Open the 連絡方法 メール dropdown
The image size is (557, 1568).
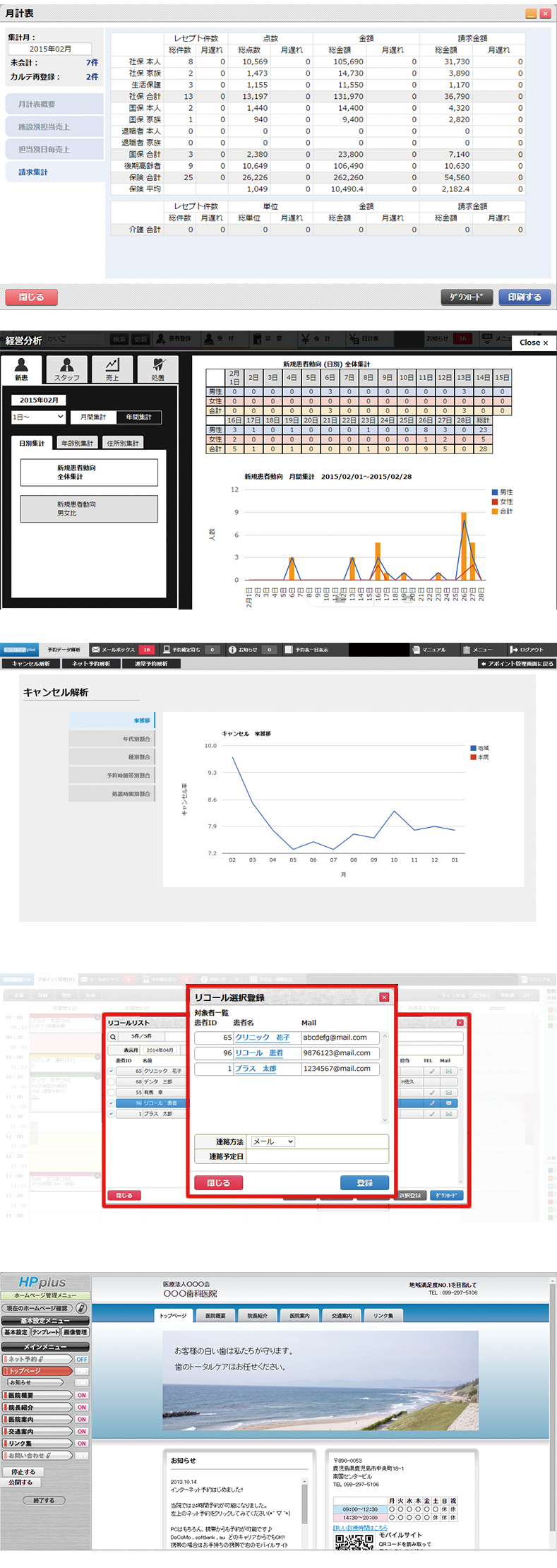272,1141
